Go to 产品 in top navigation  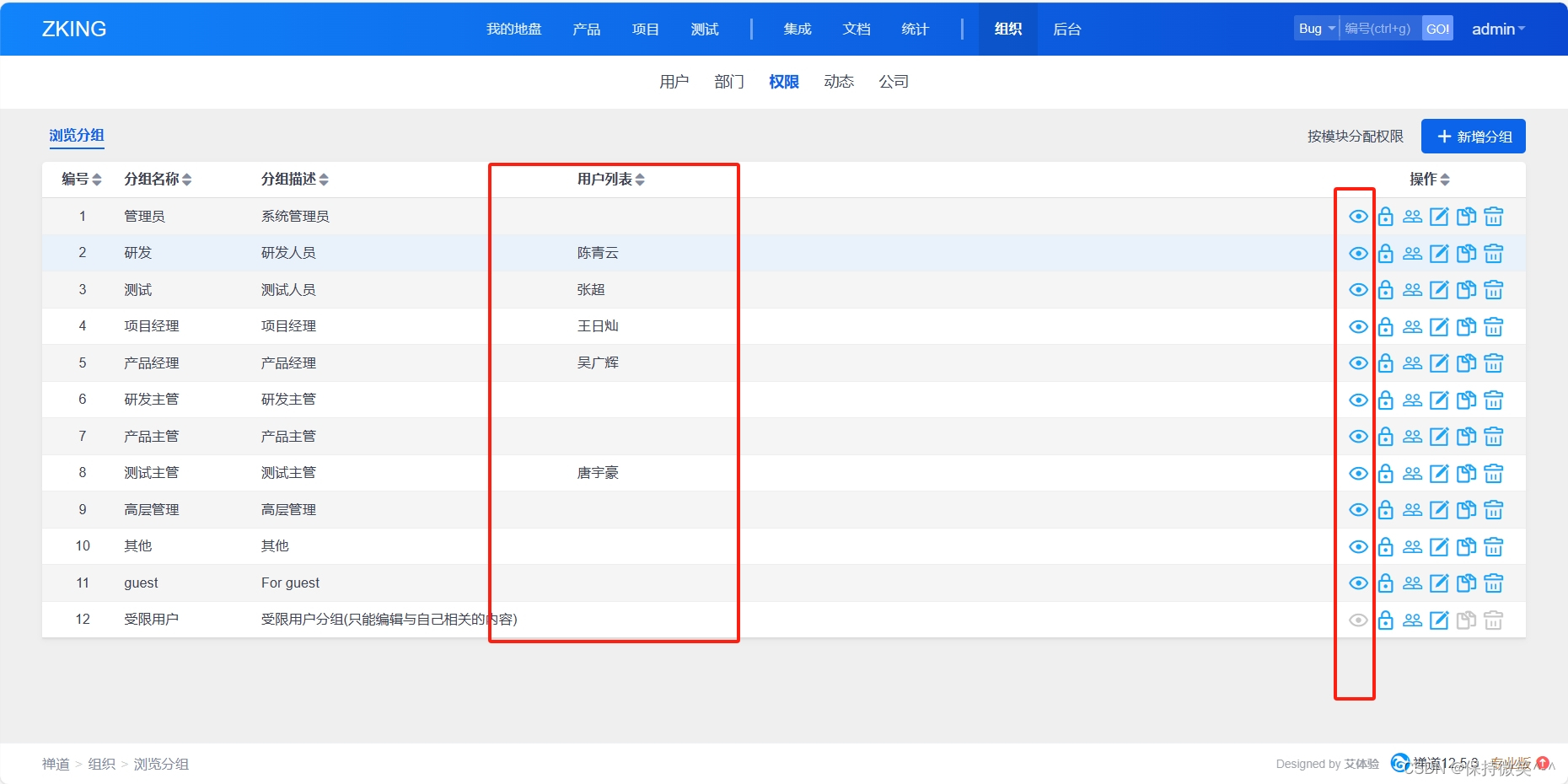[x=587, y=30]
